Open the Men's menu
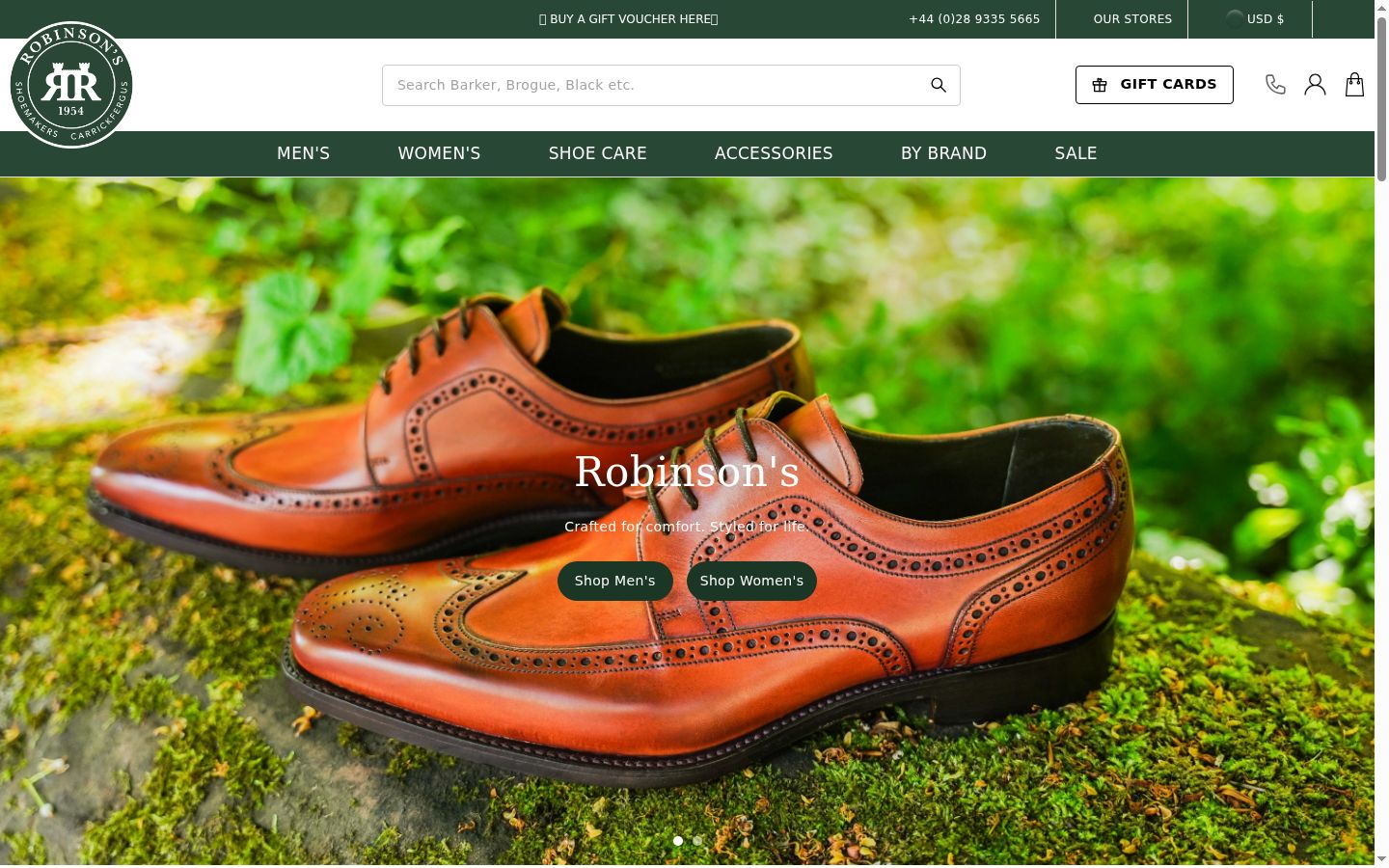The width and height of the screenshot is (1389, 868). click(304, 153)
